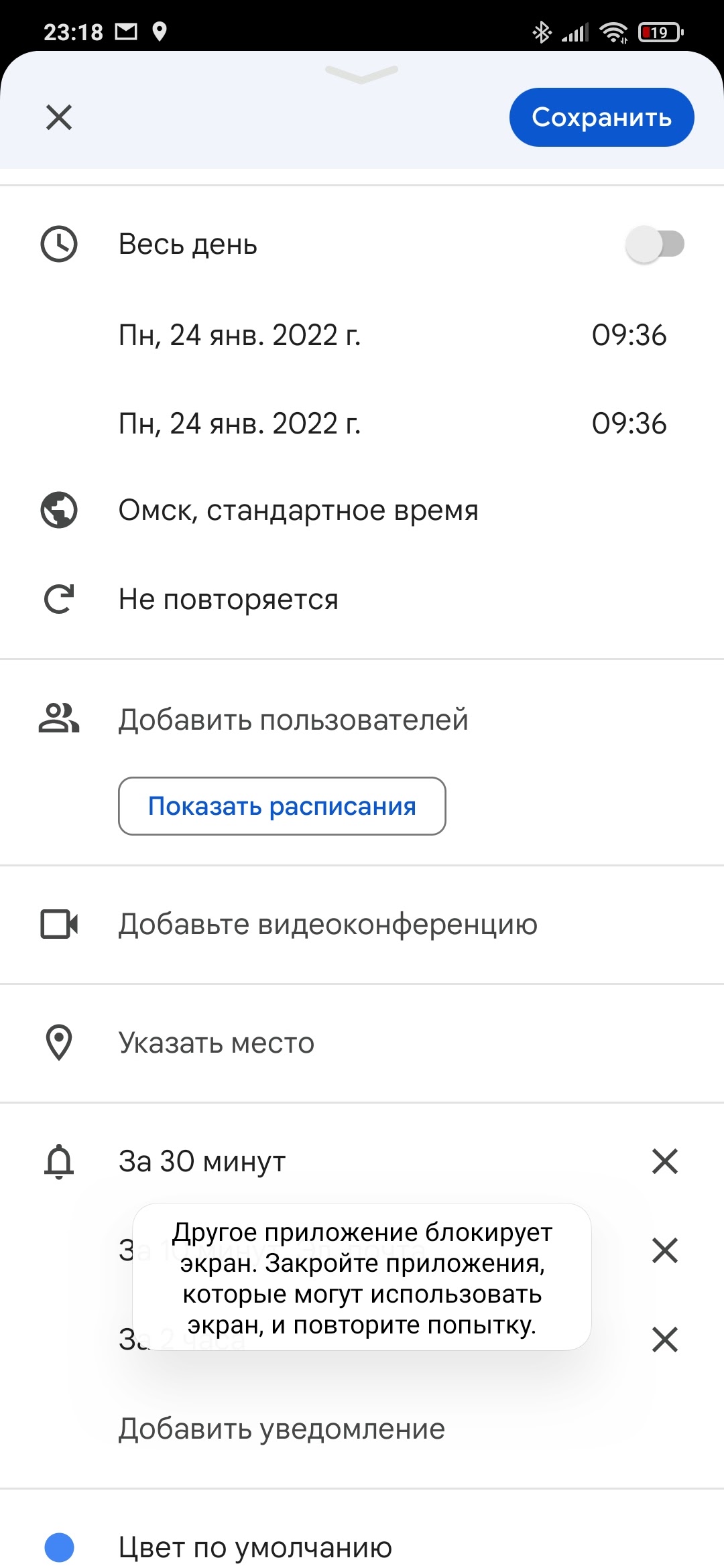Select the Омск, стандартное время time zone

[298, 511]
